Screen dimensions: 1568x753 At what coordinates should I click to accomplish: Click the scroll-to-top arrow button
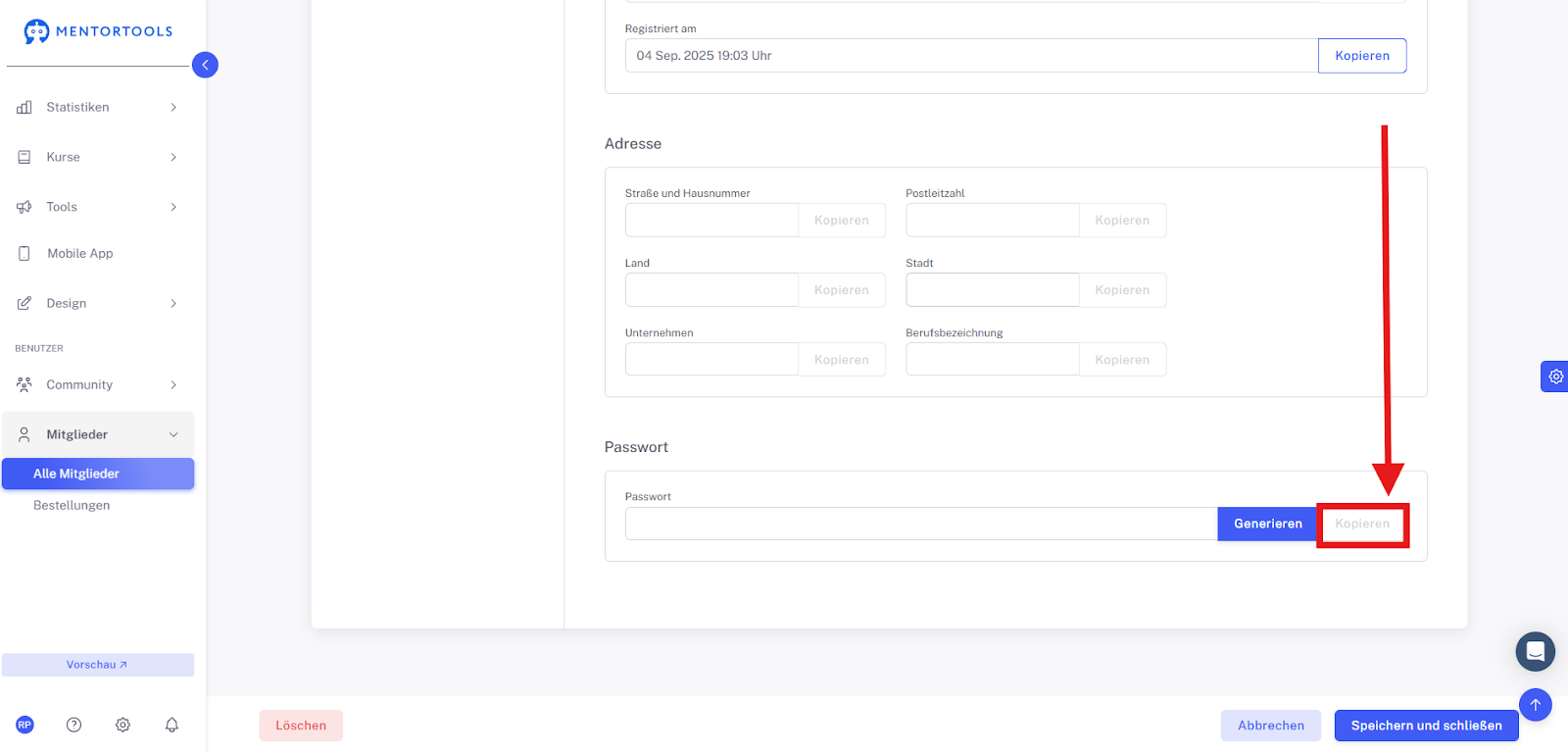tap(1536, 704)
